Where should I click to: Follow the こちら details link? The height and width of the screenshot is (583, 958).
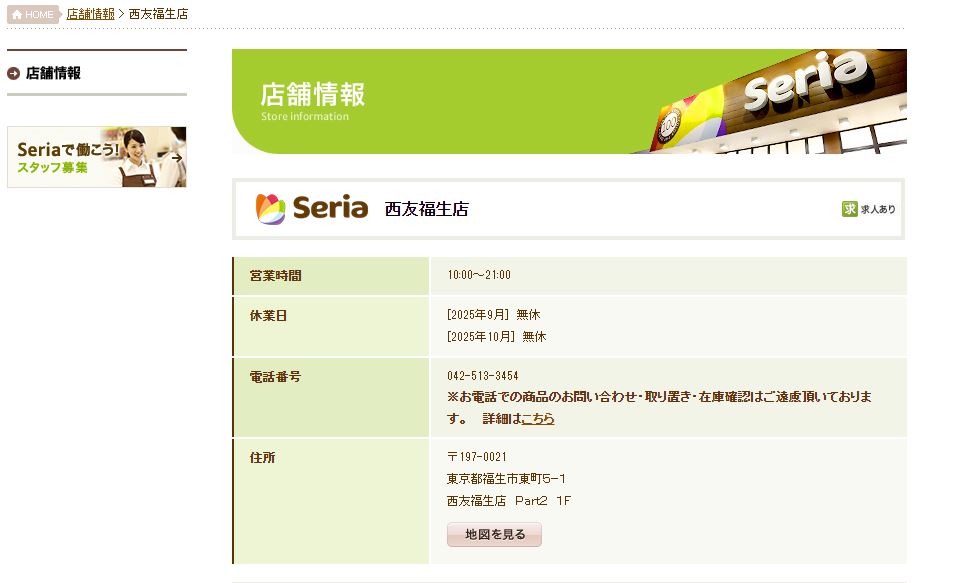(538, 419)
